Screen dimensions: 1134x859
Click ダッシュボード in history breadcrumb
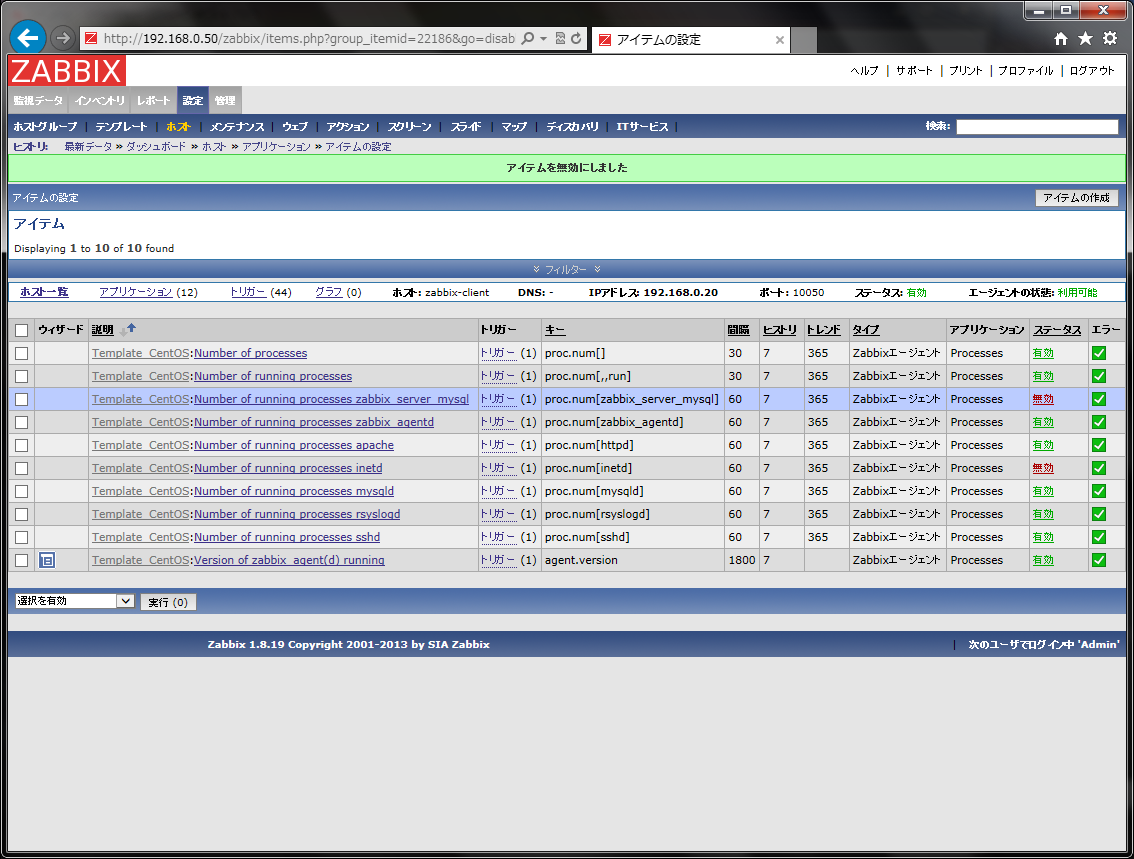click(x=156, y=147)
